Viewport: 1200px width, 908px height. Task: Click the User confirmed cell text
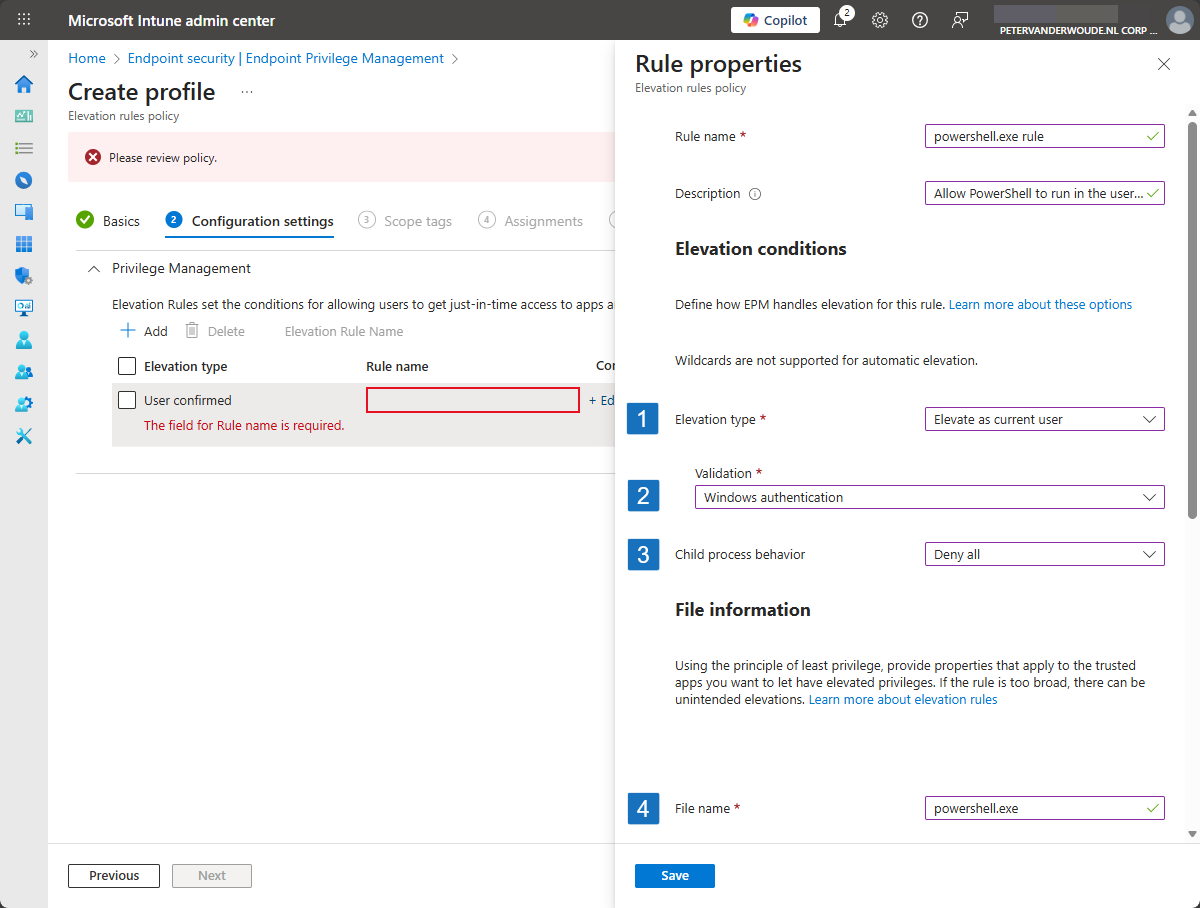[187, 400]
